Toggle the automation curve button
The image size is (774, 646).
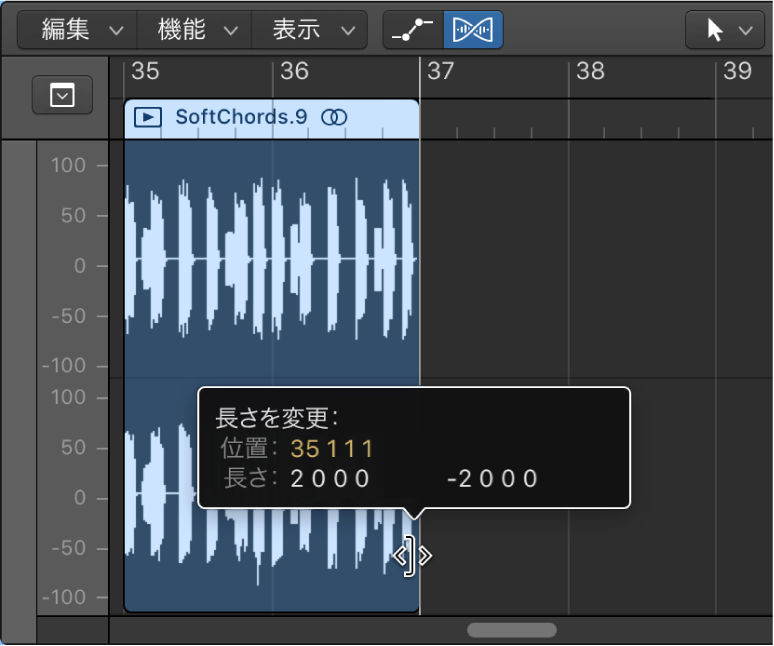(413, 30)
